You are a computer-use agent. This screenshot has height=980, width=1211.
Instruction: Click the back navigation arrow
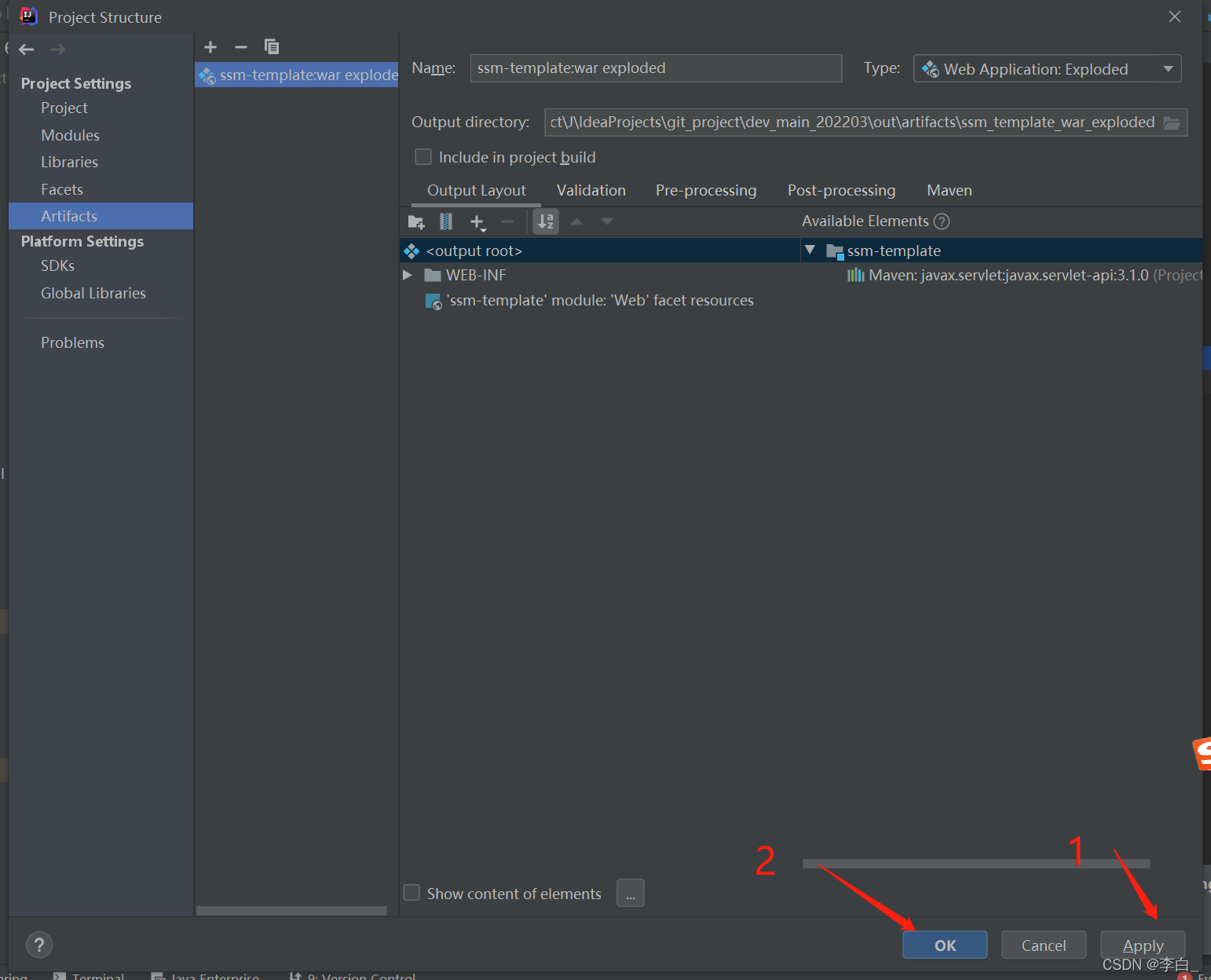[x=26, y=49]
